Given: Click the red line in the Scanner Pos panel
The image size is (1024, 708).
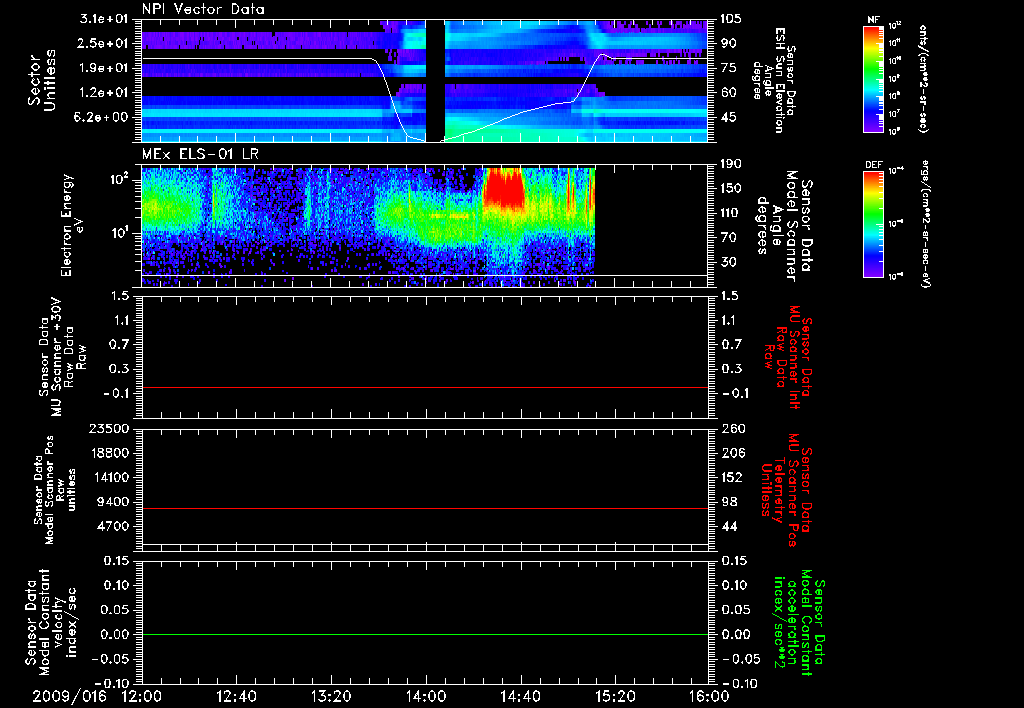Looking at the screenshot, I should click(425, 508).
